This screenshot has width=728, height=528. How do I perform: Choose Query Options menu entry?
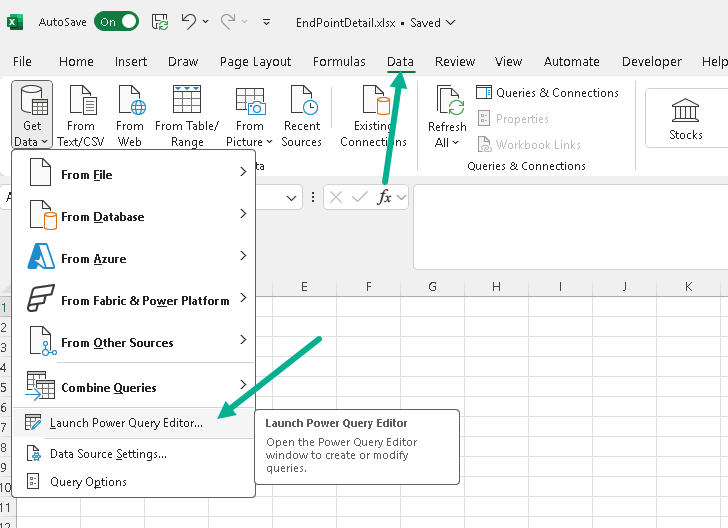[x=88, y=482]
